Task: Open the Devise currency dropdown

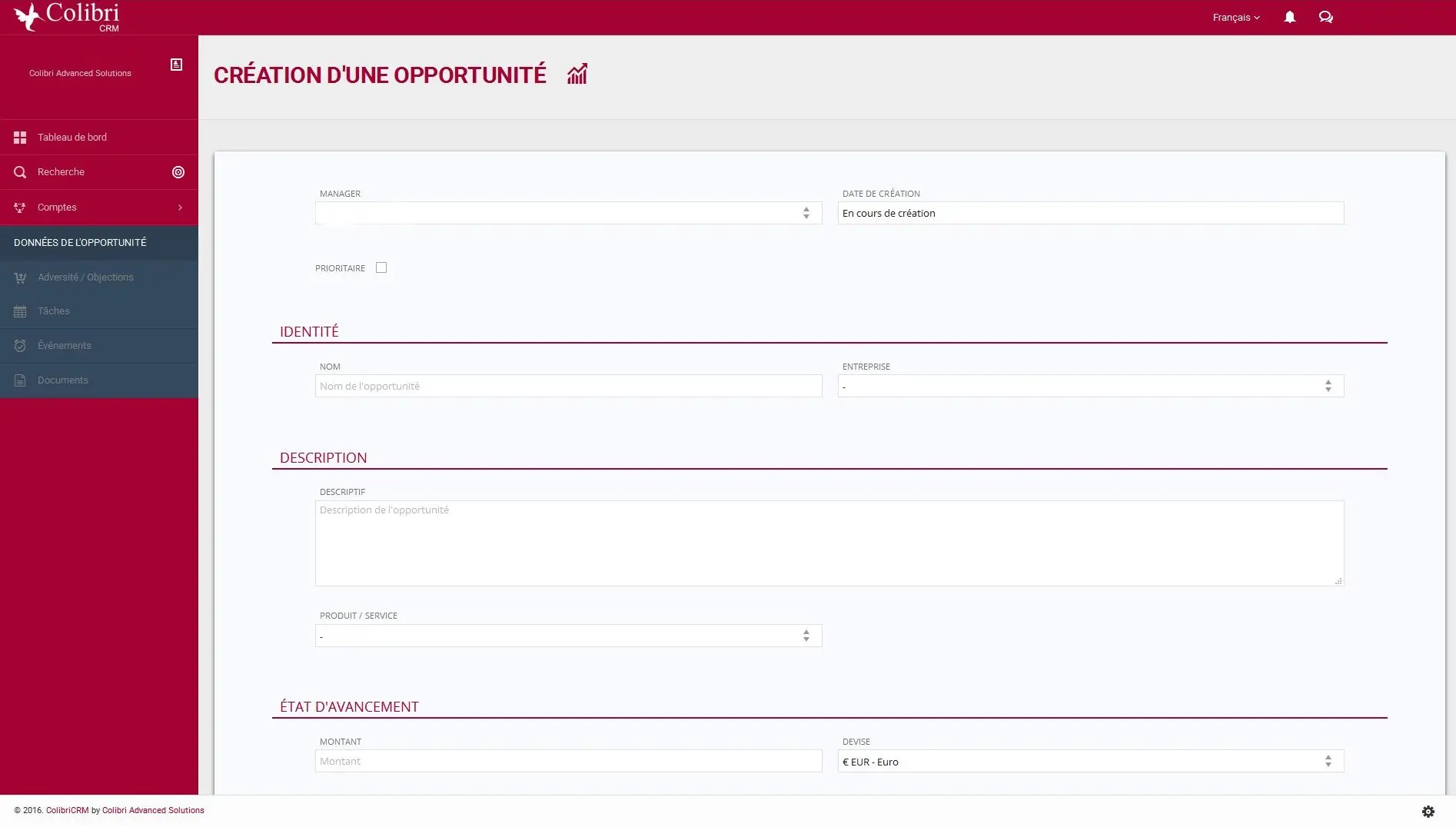Action: click(1091, 761)
